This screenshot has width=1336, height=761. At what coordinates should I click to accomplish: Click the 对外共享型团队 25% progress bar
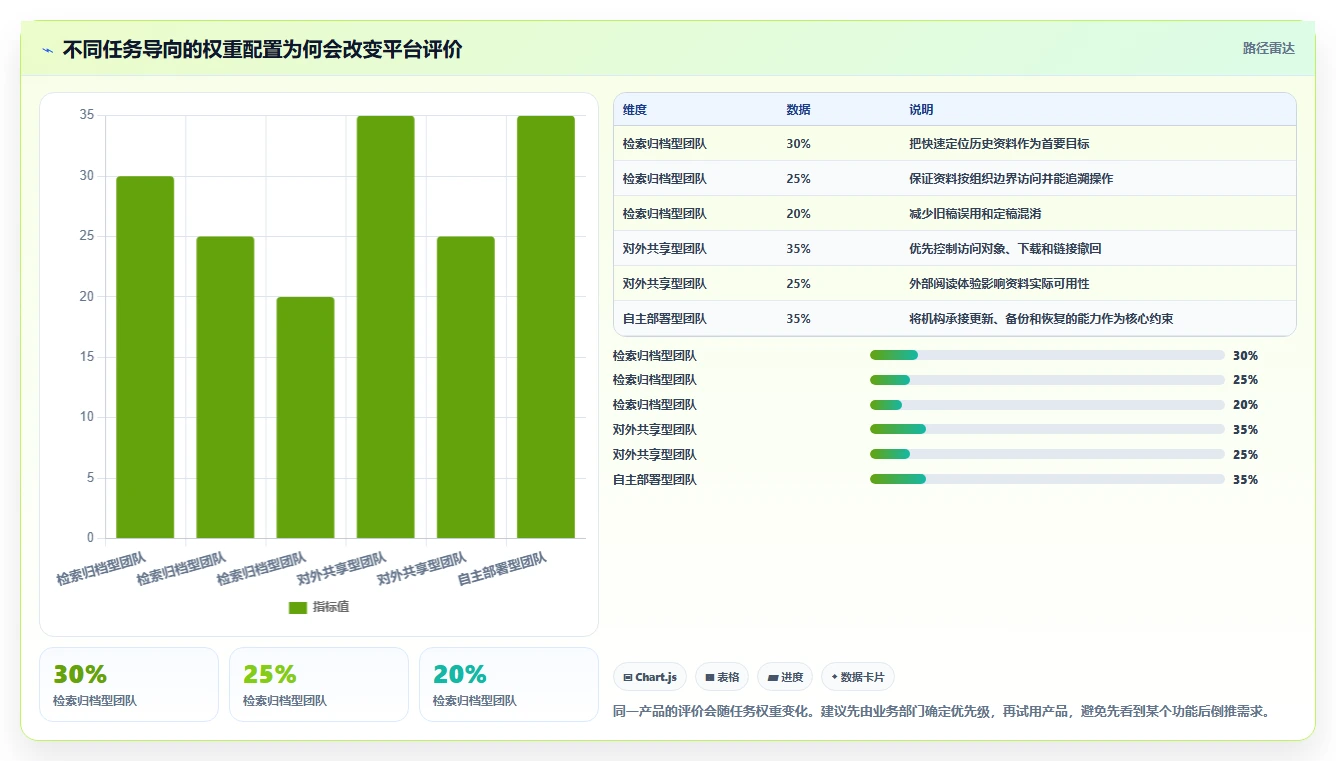[x=1047, y=454]
